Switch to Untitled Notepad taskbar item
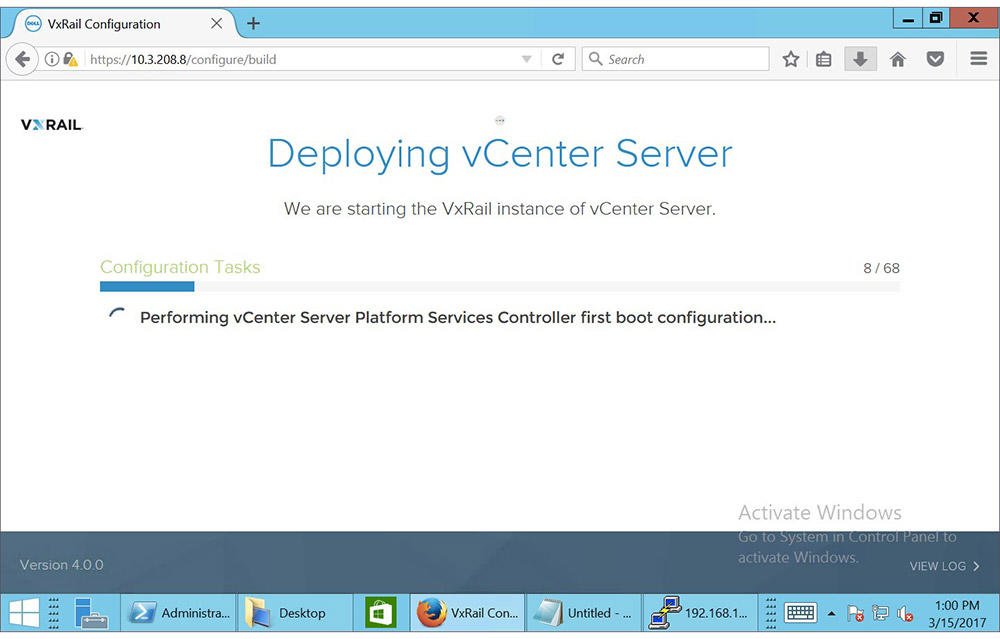 tap(583, 613)
